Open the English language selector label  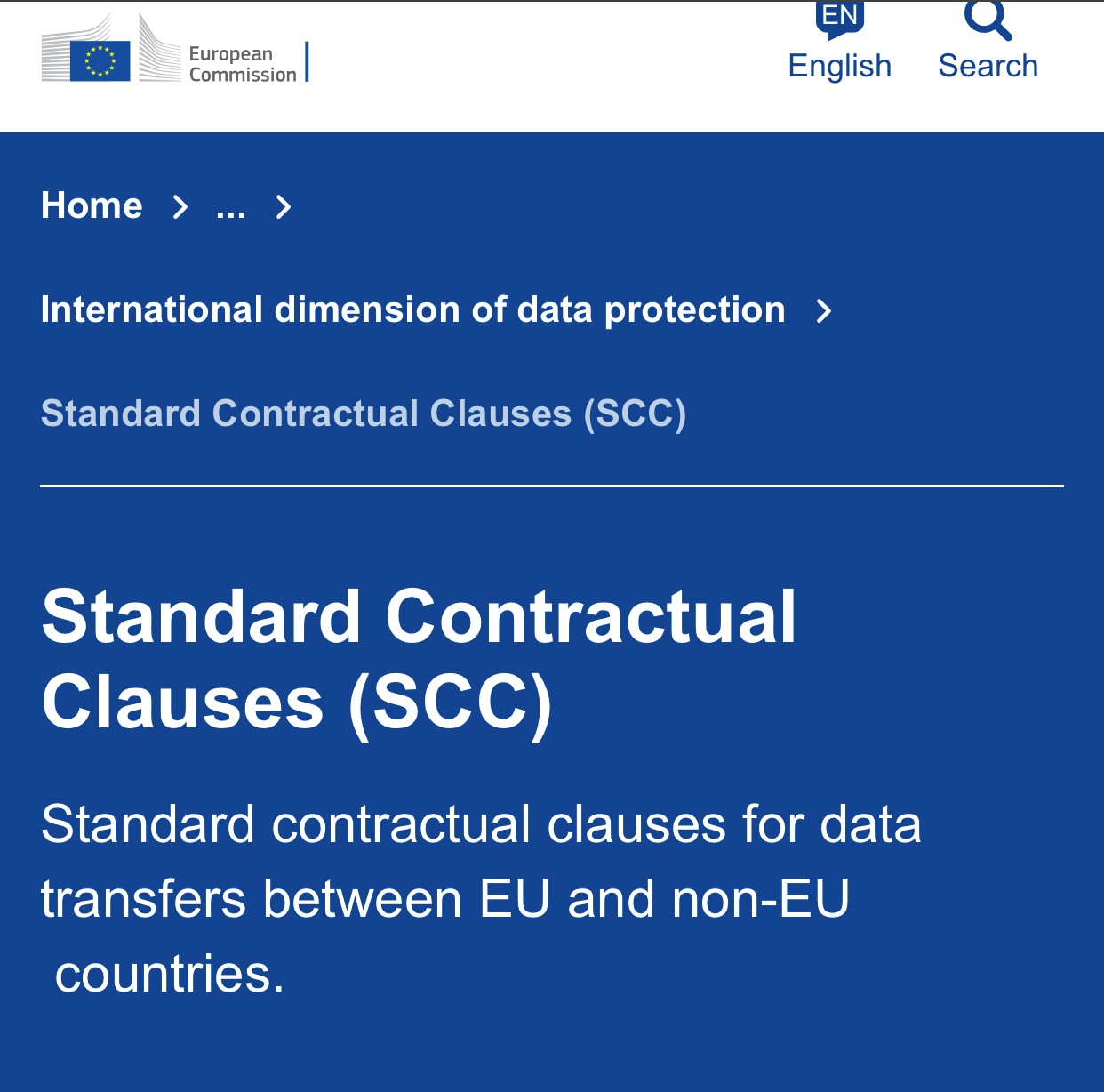pos(839,66)
